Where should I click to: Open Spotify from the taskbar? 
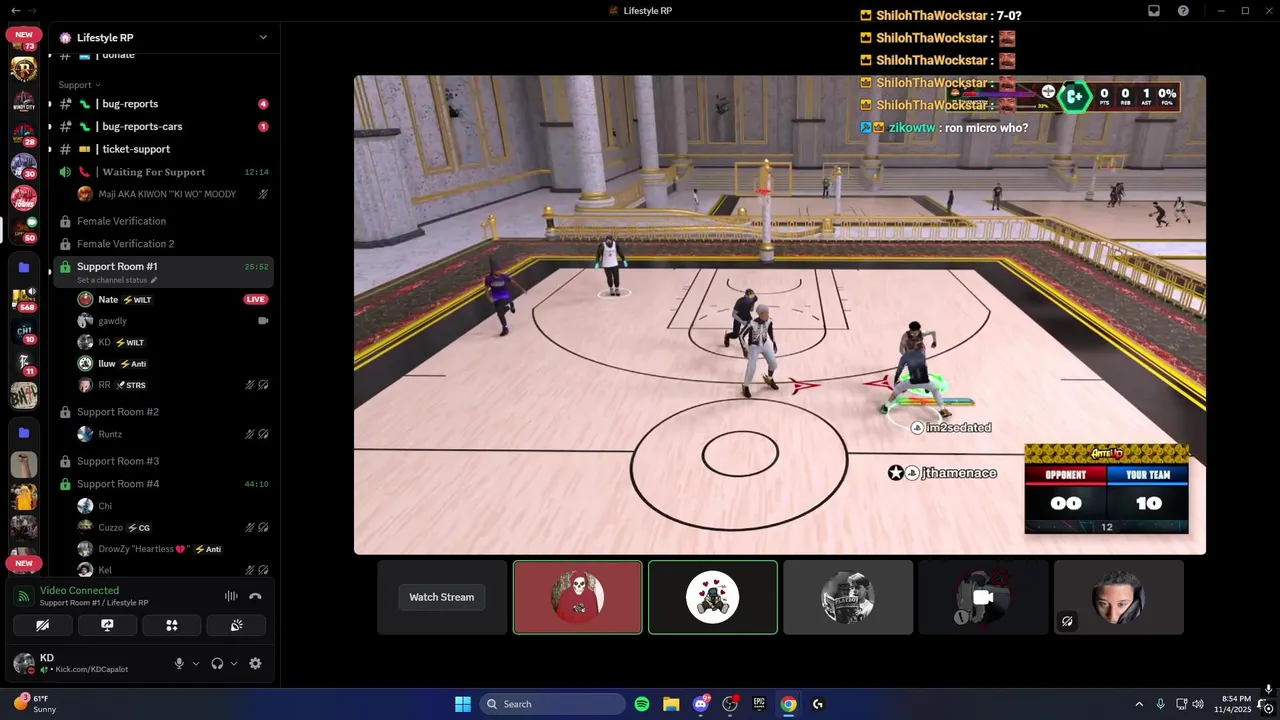coord(642,704)
